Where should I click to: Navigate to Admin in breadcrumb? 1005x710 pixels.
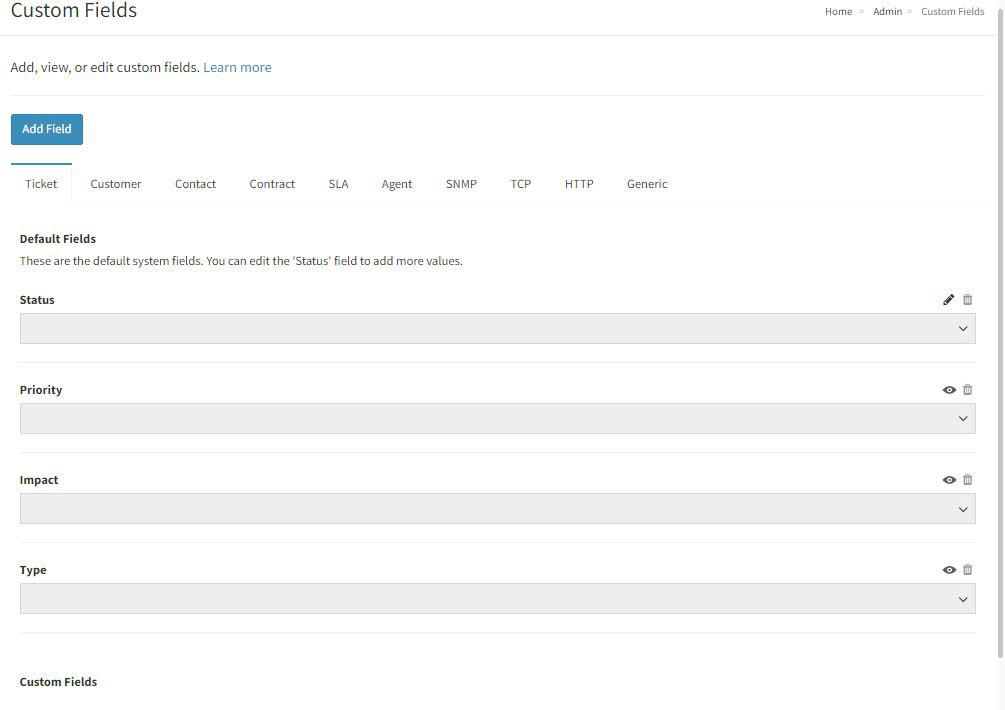887,12
